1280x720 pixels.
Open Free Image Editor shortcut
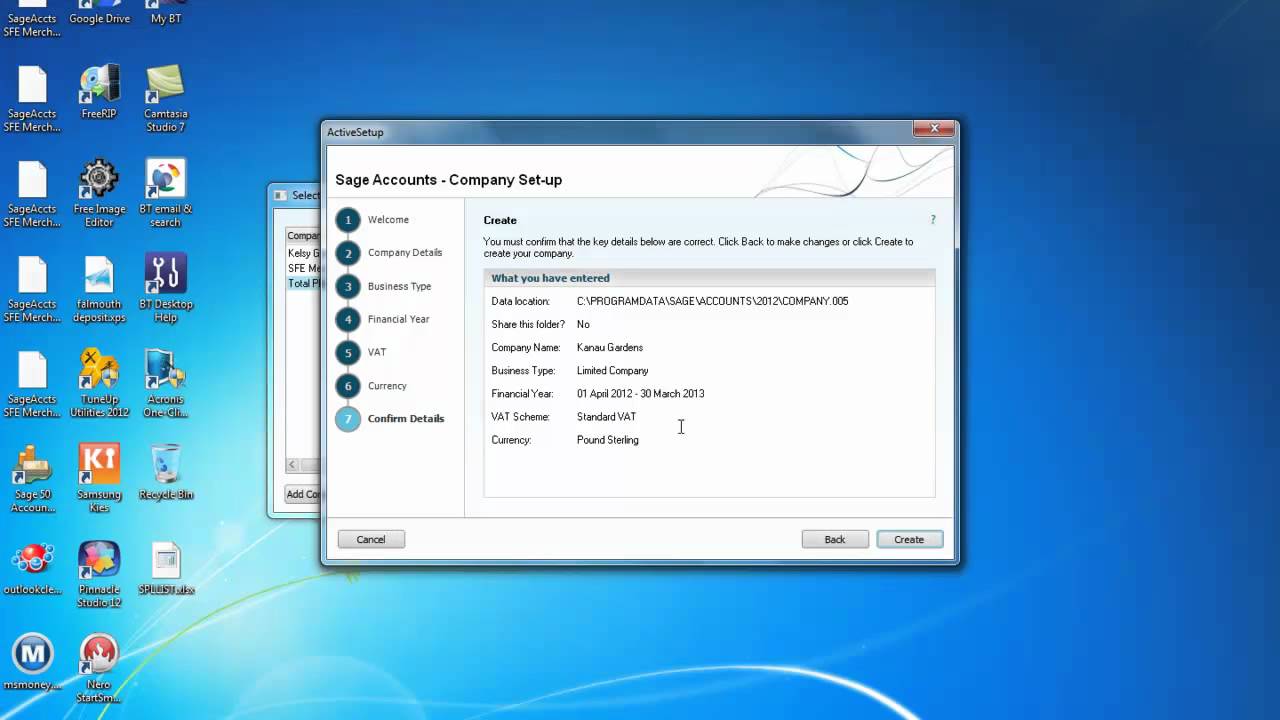tap(99, 194)
